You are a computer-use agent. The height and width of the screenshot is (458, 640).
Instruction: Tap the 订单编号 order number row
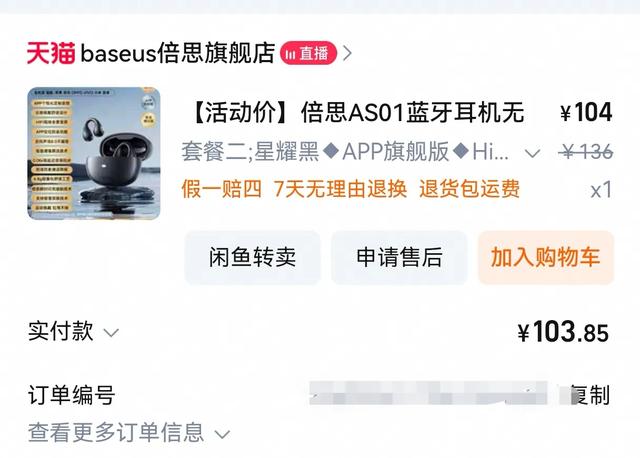[x=319, y=395]
